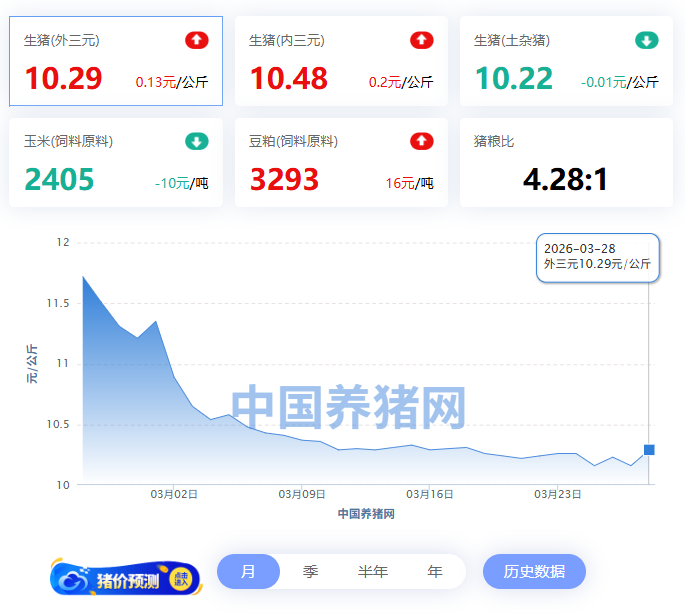Click green down arrow on 生猪(土杂猪) card
Image resolution: width=685 pixels, height=616 pixels.
point(647,41)
